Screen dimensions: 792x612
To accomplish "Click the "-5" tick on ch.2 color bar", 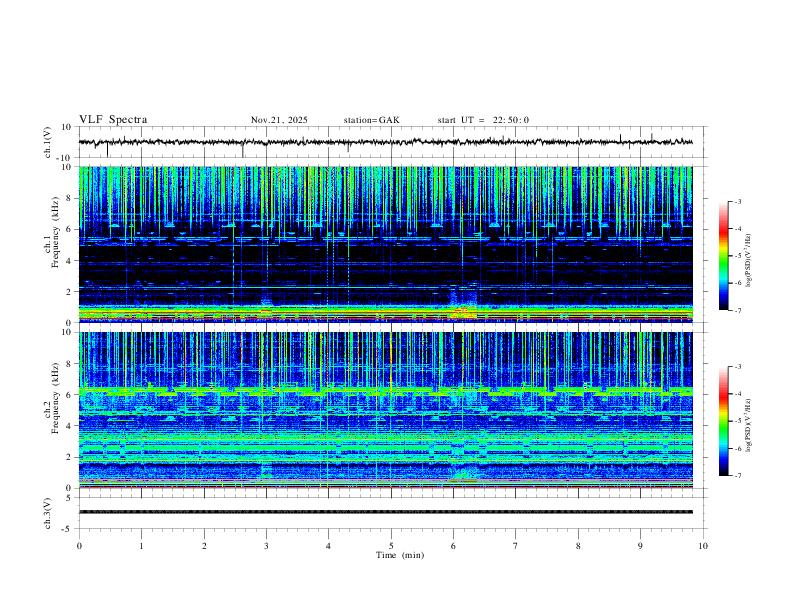I will coord(737,421).
